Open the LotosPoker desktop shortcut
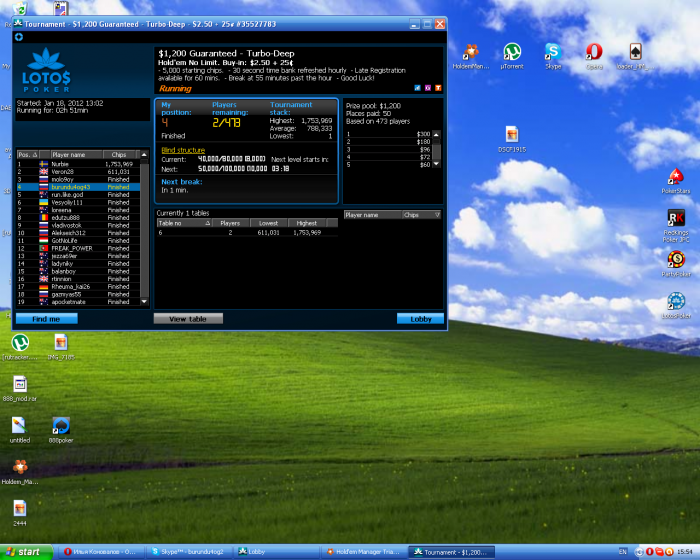Viewport: 700px width, 560px height. (x=676, y=301)
